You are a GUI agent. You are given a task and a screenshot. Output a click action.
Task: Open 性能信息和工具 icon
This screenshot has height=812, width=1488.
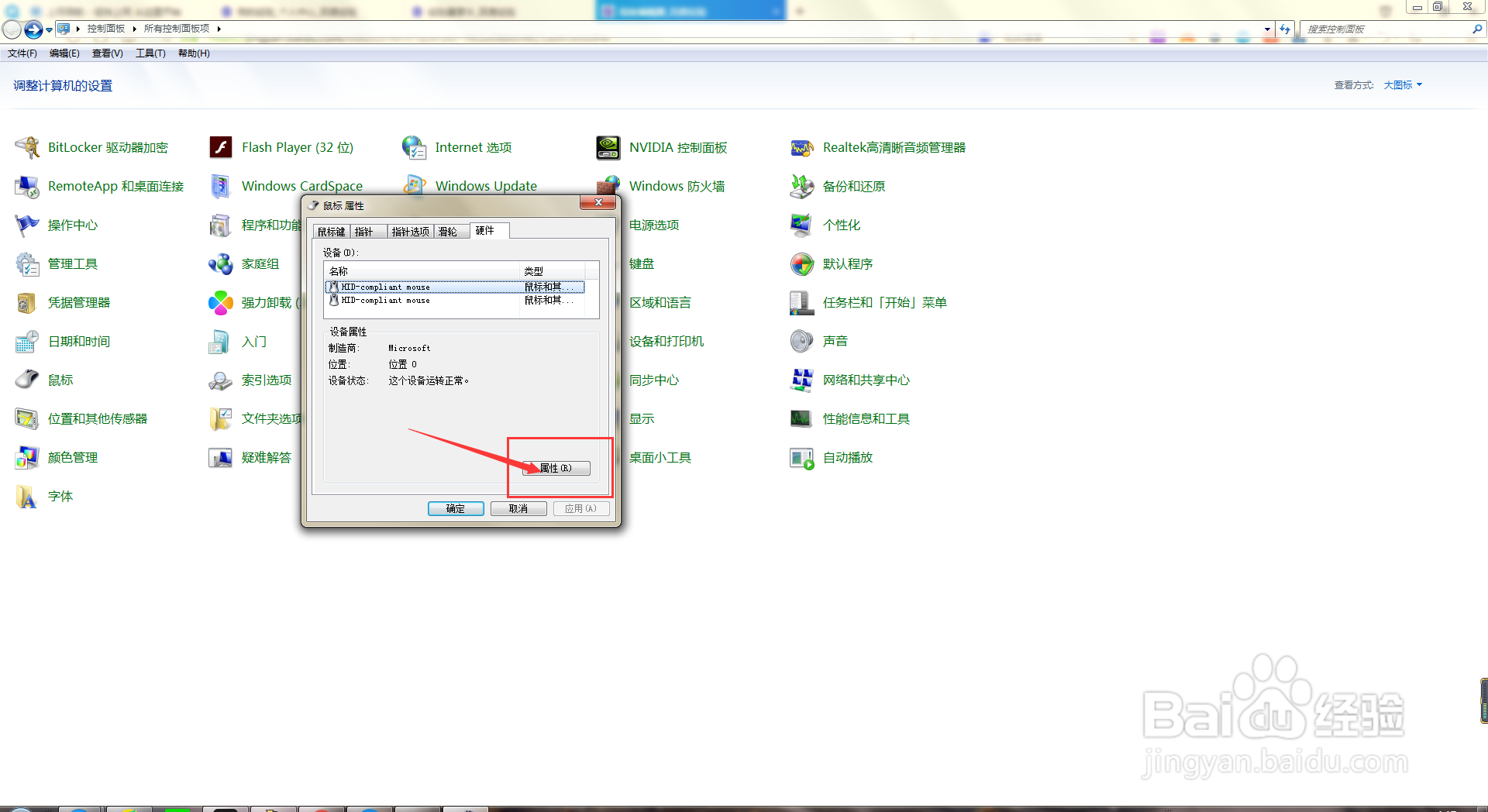(x=802, y=418)
